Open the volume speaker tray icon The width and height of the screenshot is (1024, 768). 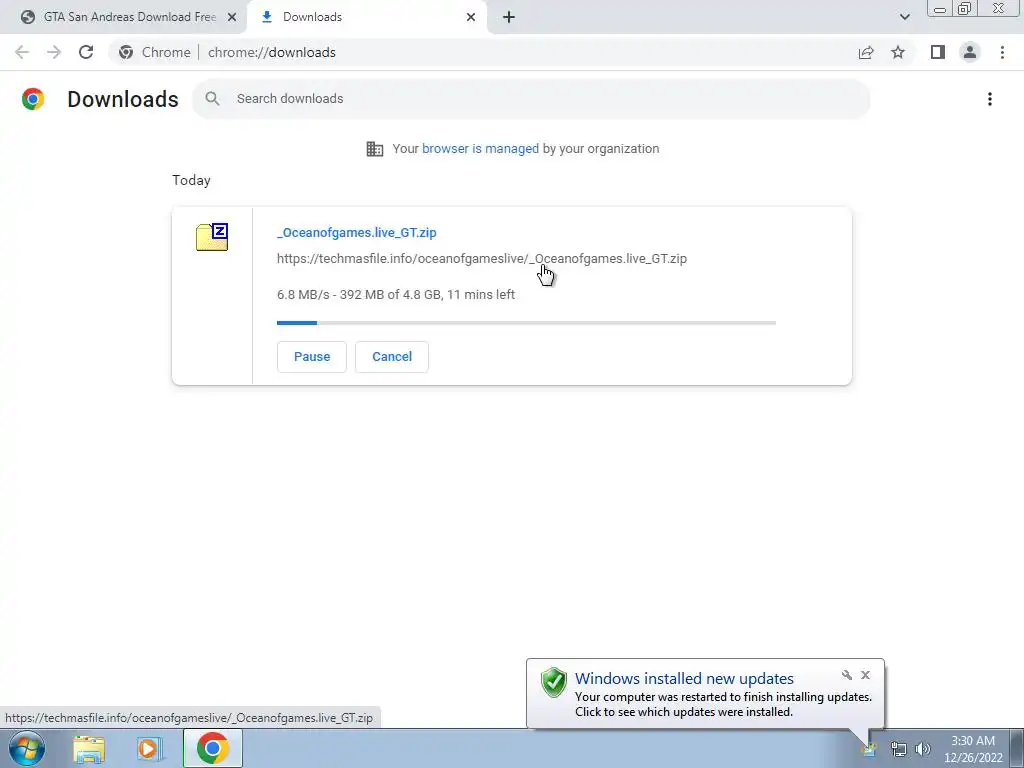(923, 750)
